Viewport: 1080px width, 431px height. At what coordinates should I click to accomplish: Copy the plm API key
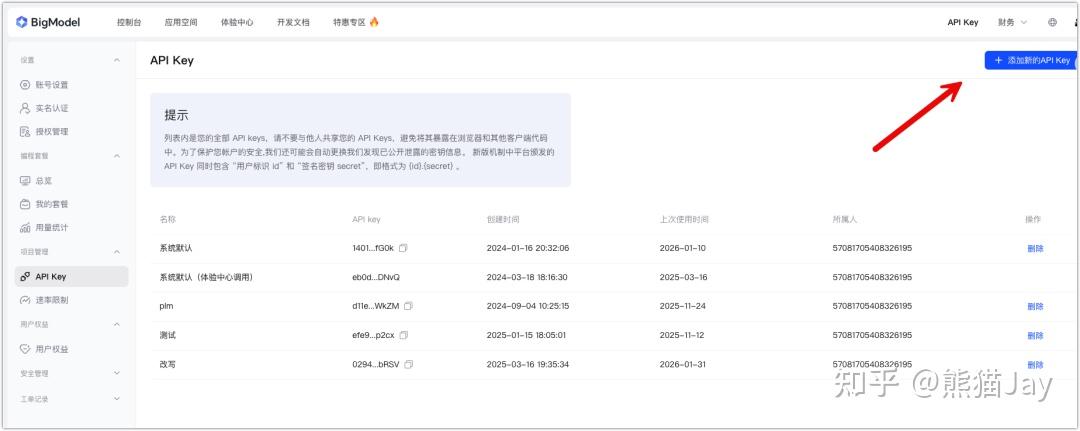pos(408,306)
